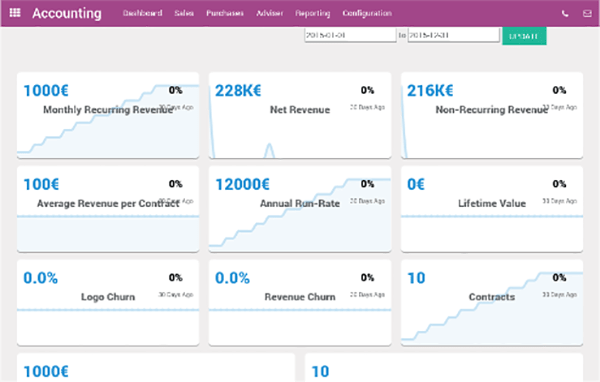This screenshot has height=382, width=600.
Task: Open the Logo Churn card
Action: 108,303
